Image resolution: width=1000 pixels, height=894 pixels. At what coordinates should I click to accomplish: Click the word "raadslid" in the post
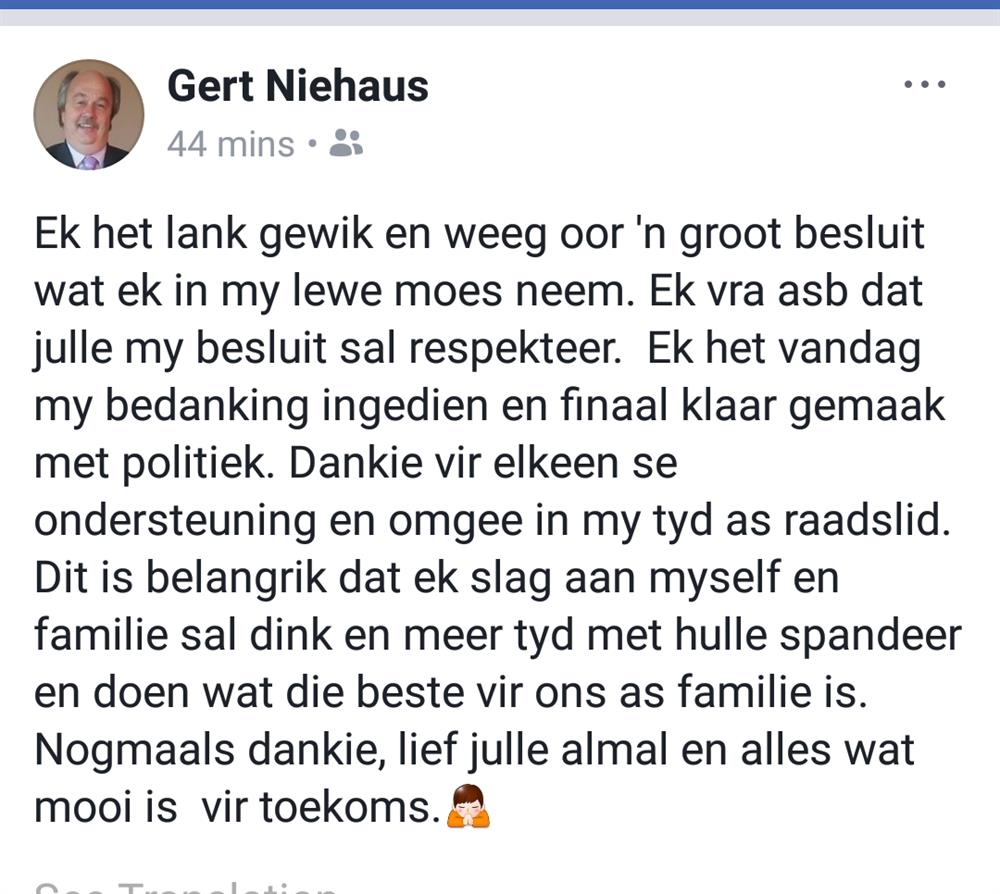pyautogui.click(x=862, y=520)
